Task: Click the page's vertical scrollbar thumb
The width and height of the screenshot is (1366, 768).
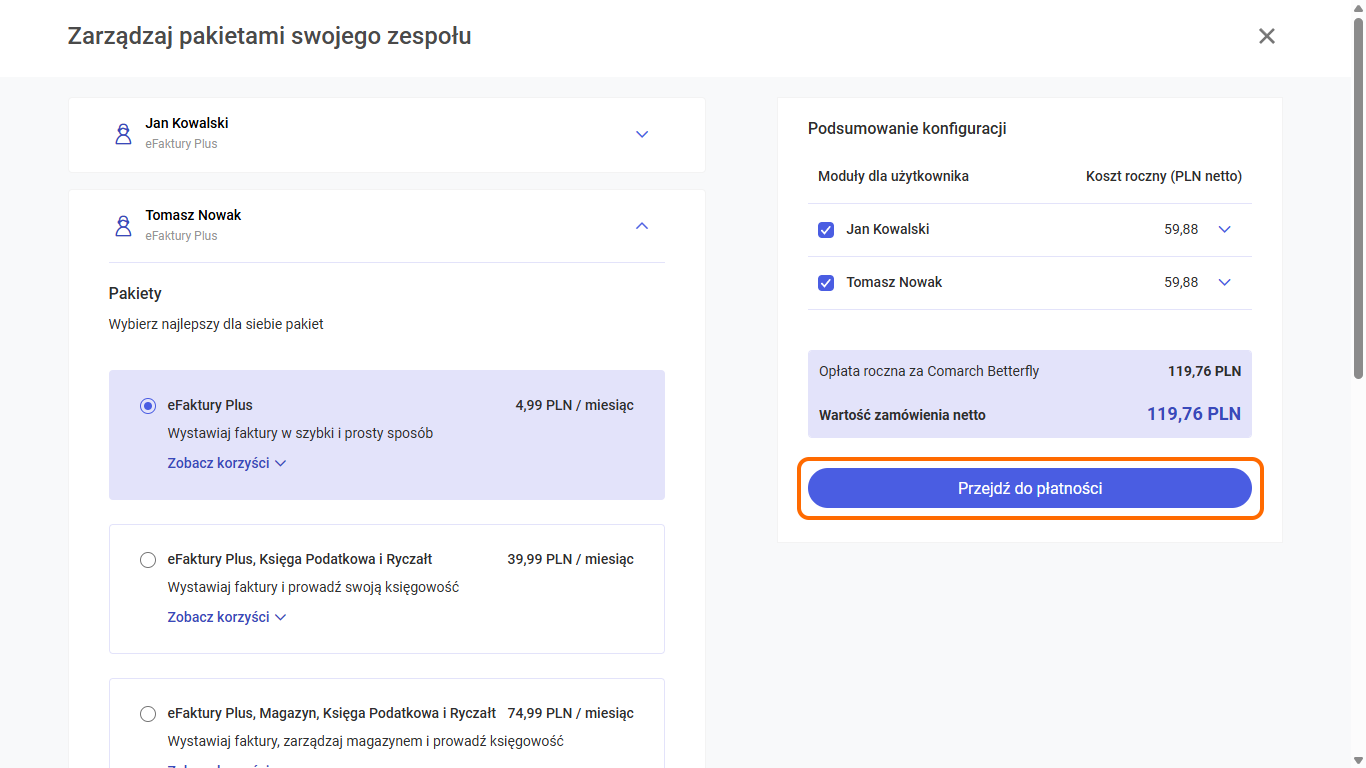Action: click(1358, 200)
